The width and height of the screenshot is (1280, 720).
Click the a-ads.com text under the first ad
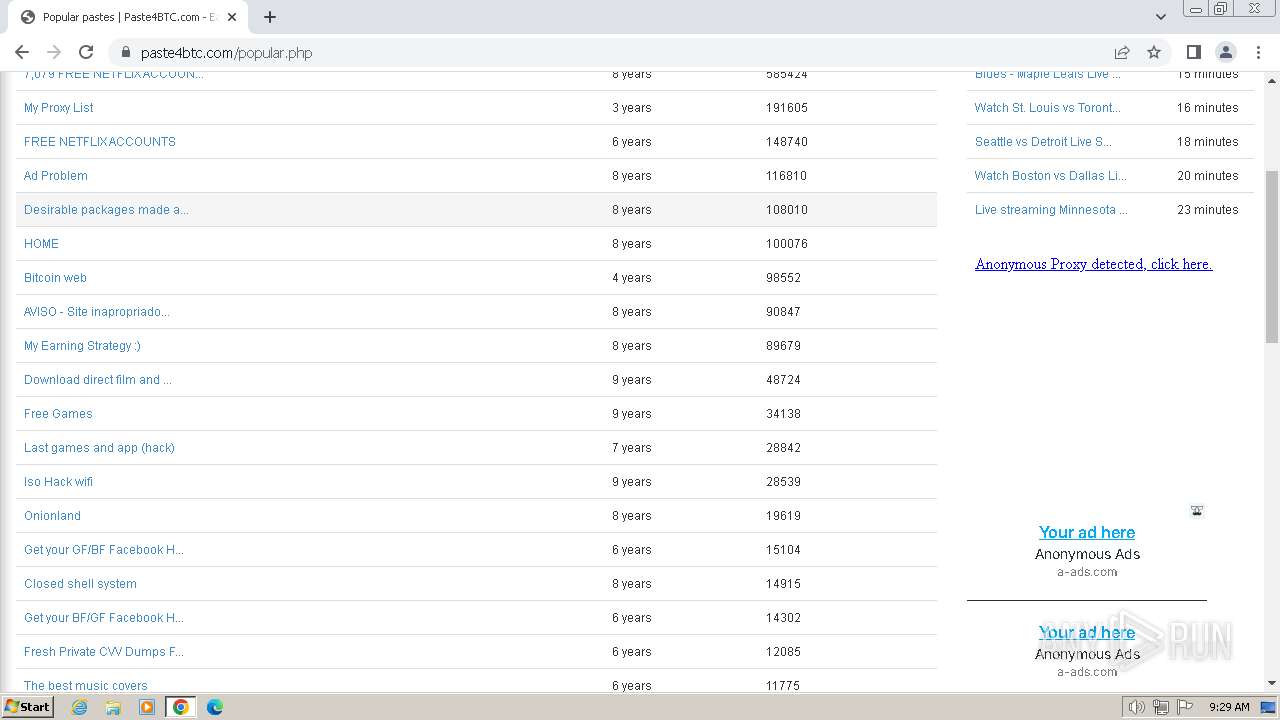pos(1087,572)
